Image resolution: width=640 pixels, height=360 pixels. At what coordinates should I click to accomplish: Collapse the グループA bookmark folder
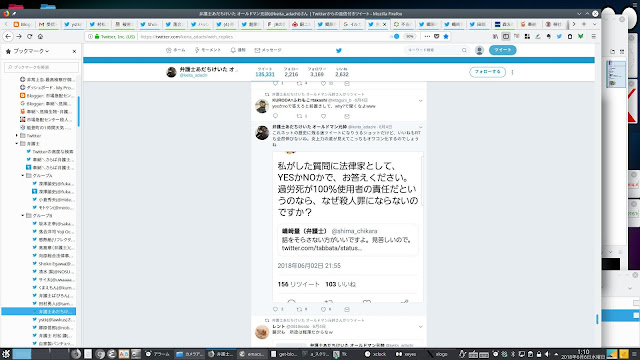(23, 176)
